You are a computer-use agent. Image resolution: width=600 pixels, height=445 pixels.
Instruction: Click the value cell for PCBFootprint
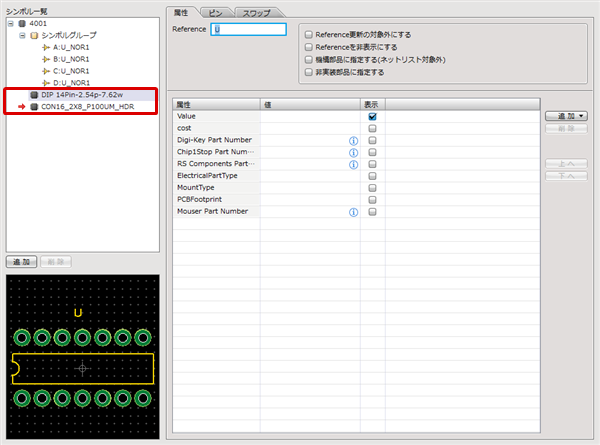pyautogui.click(x=310, y=199)
